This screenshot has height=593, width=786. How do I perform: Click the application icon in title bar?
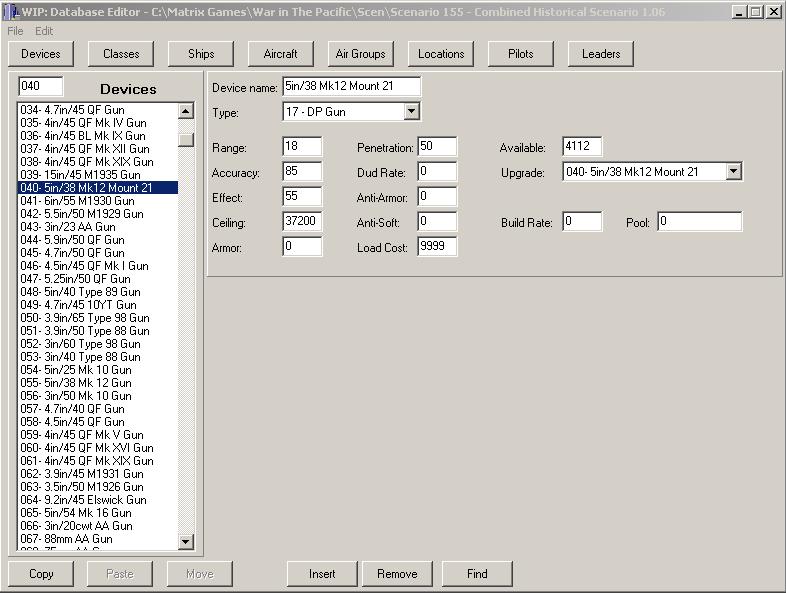(x=10, y=11)
